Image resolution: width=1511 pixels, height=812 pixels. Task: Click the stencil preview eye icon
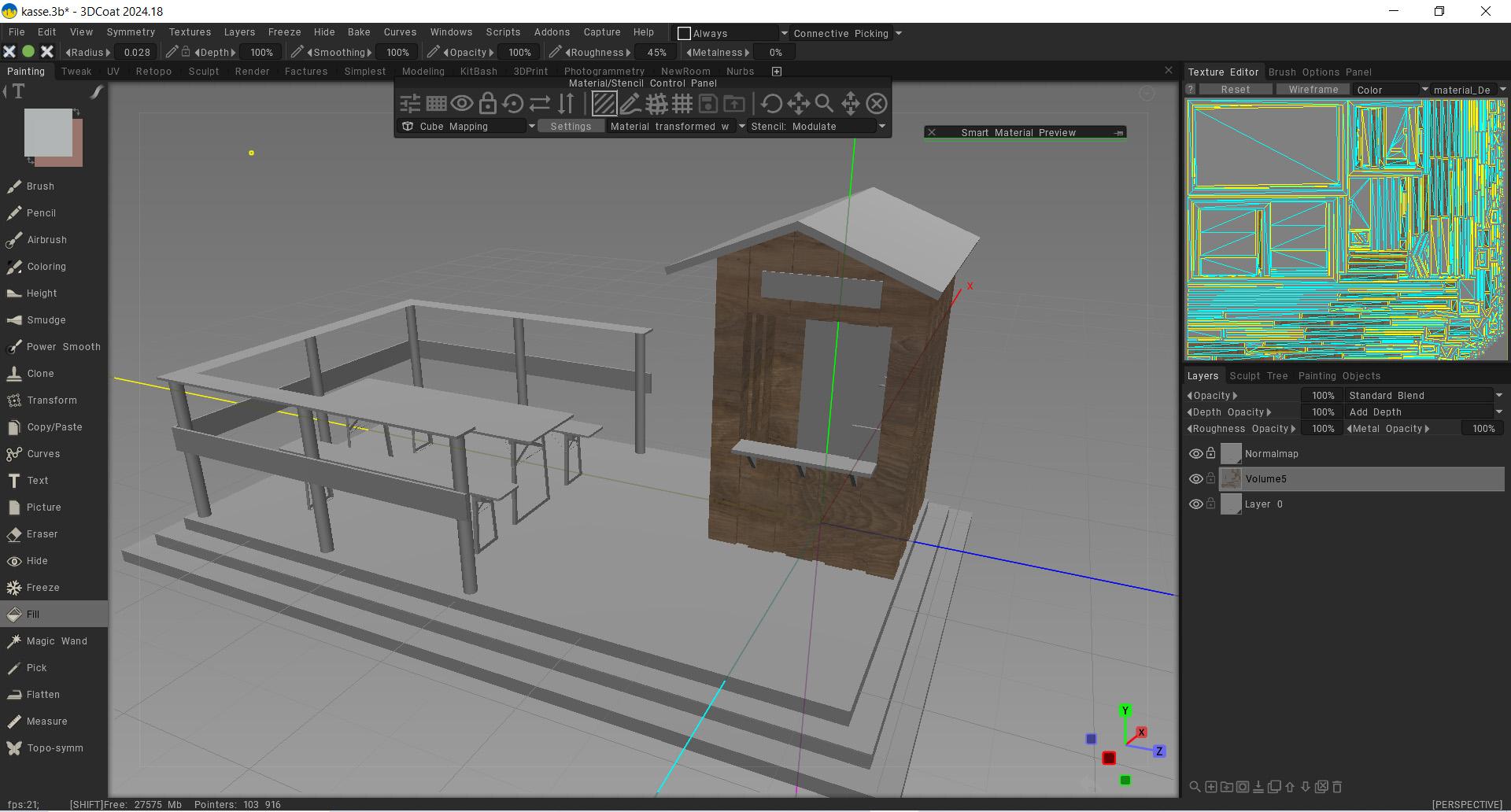click(x=462, y=103)
